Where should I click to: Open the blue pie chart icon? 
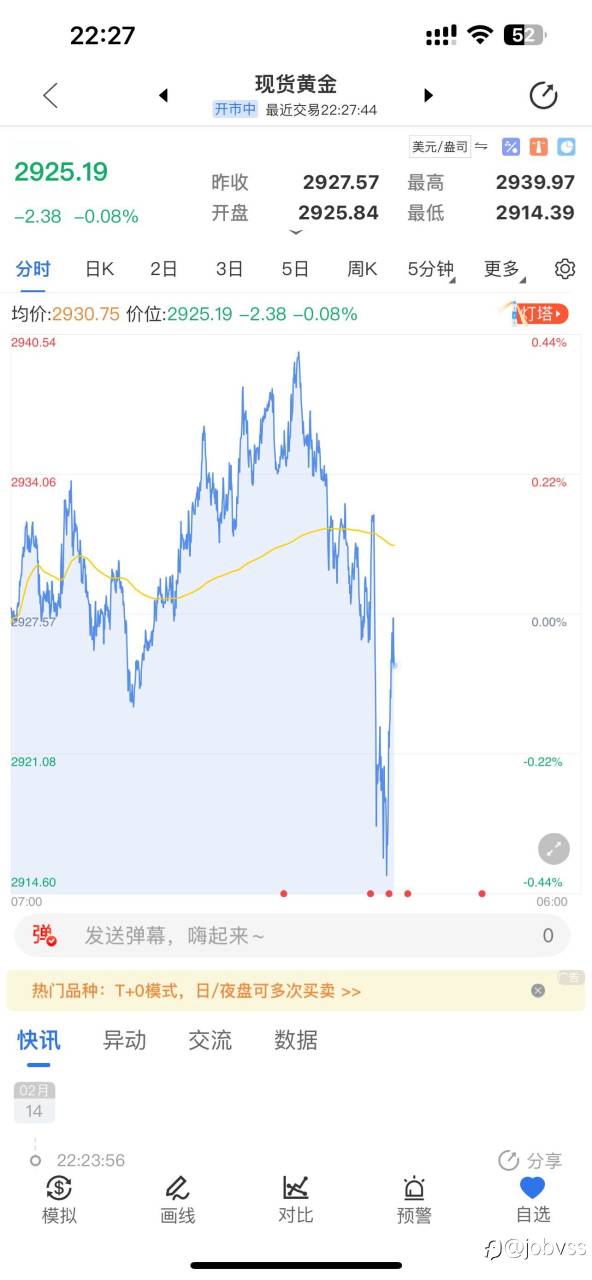(567, 147)
